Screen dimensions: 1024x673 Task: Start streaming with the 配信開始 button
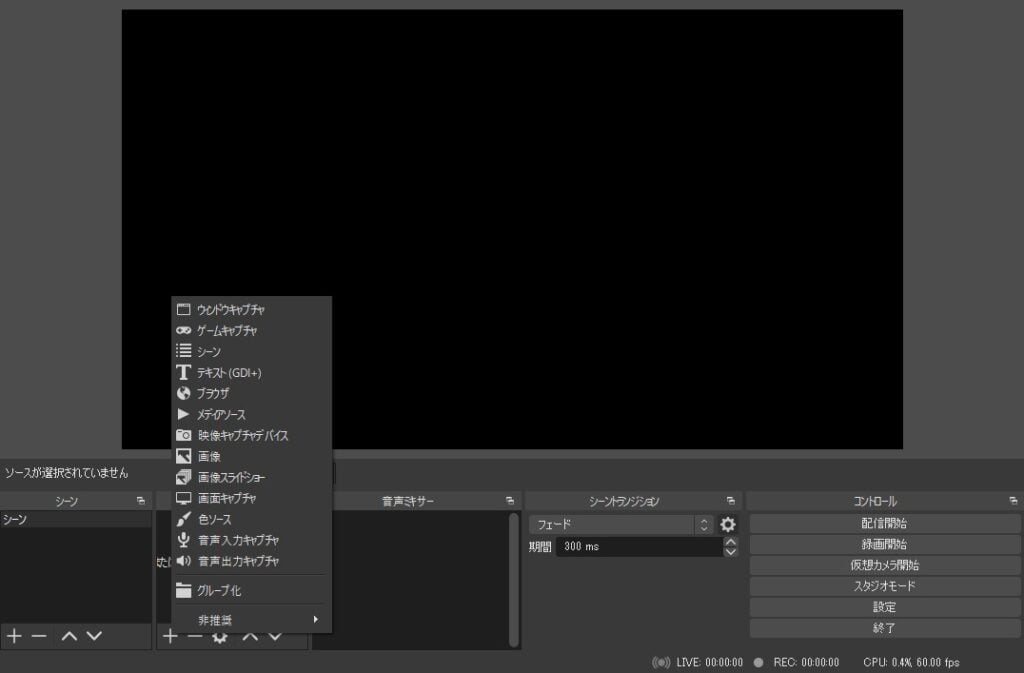click(884, 523)
